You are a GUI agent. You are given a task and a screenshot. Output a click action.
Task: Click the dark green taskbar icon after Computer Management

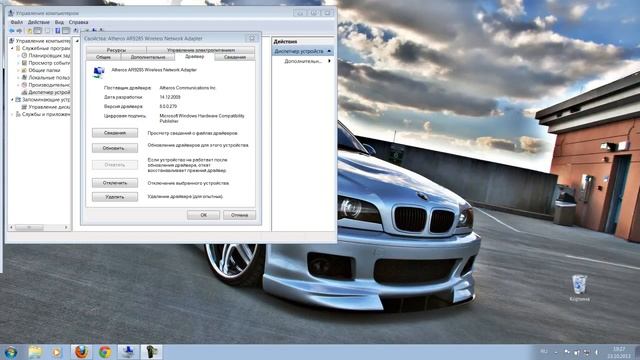151,352
